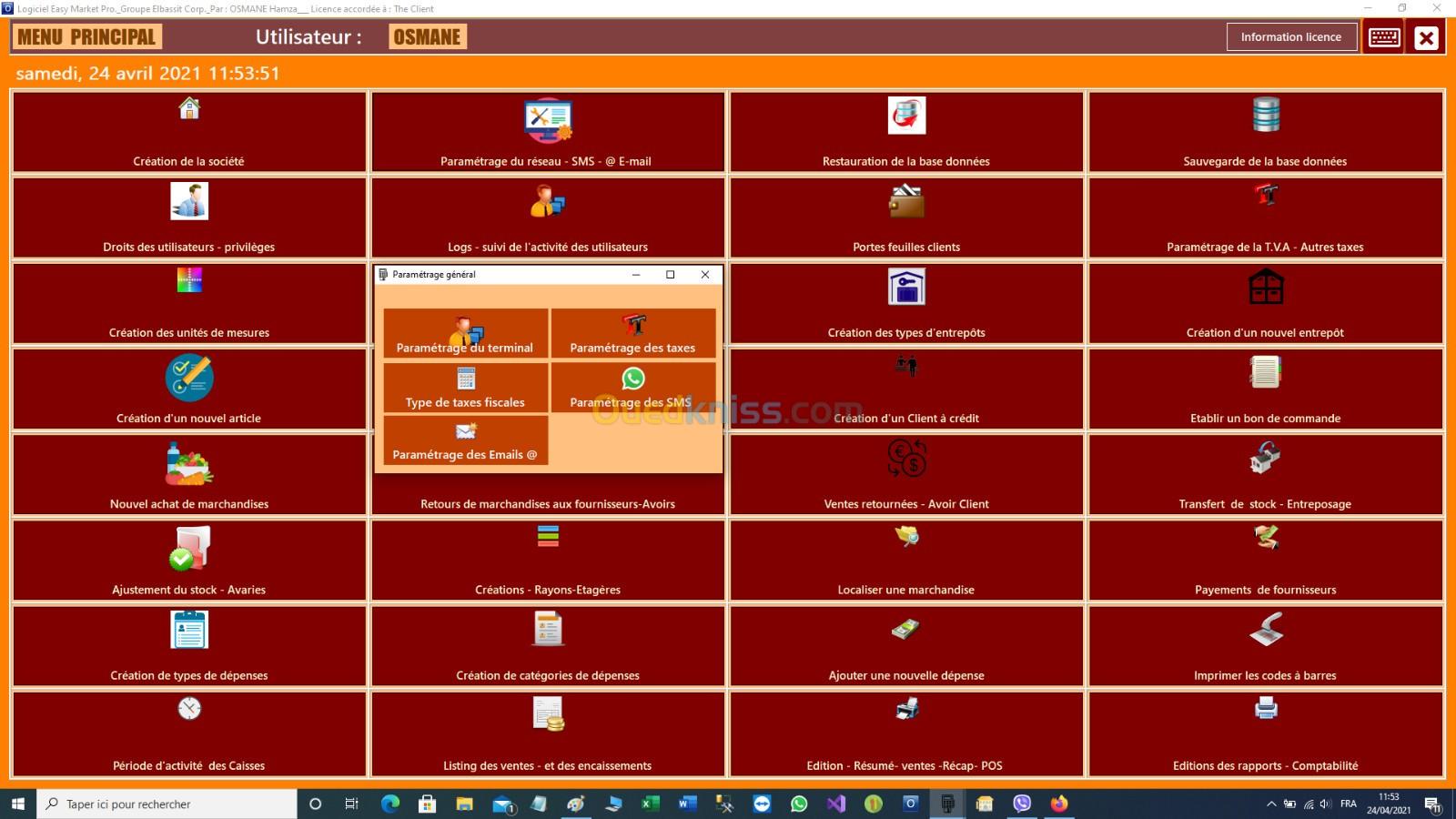Viewport: 1456px width, 819px height.
Task: Open Paramétrage du terminal
Action: point(465,334)
